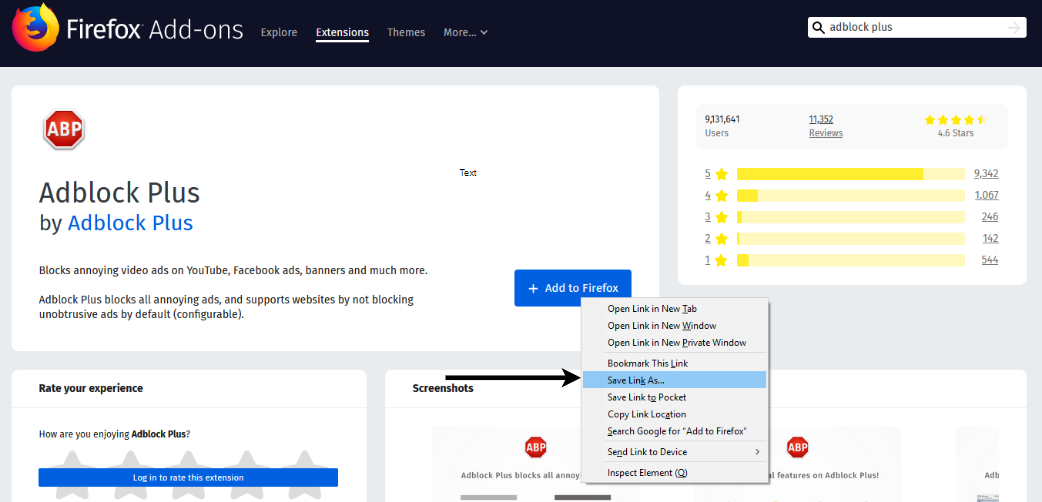The width and height of the screenshot is (1042, 502).
Task: Expand the Send Link to Device submenu
Action: 674,452
